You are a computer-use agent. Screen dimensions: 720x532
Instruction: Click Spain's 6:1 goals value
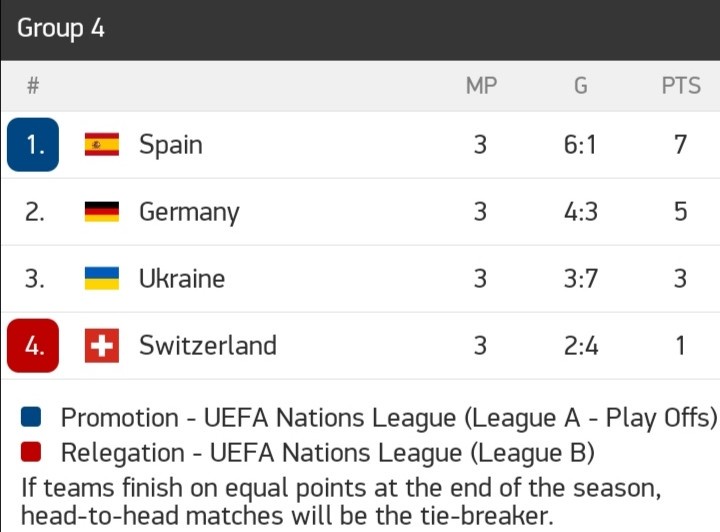(580, 145)
